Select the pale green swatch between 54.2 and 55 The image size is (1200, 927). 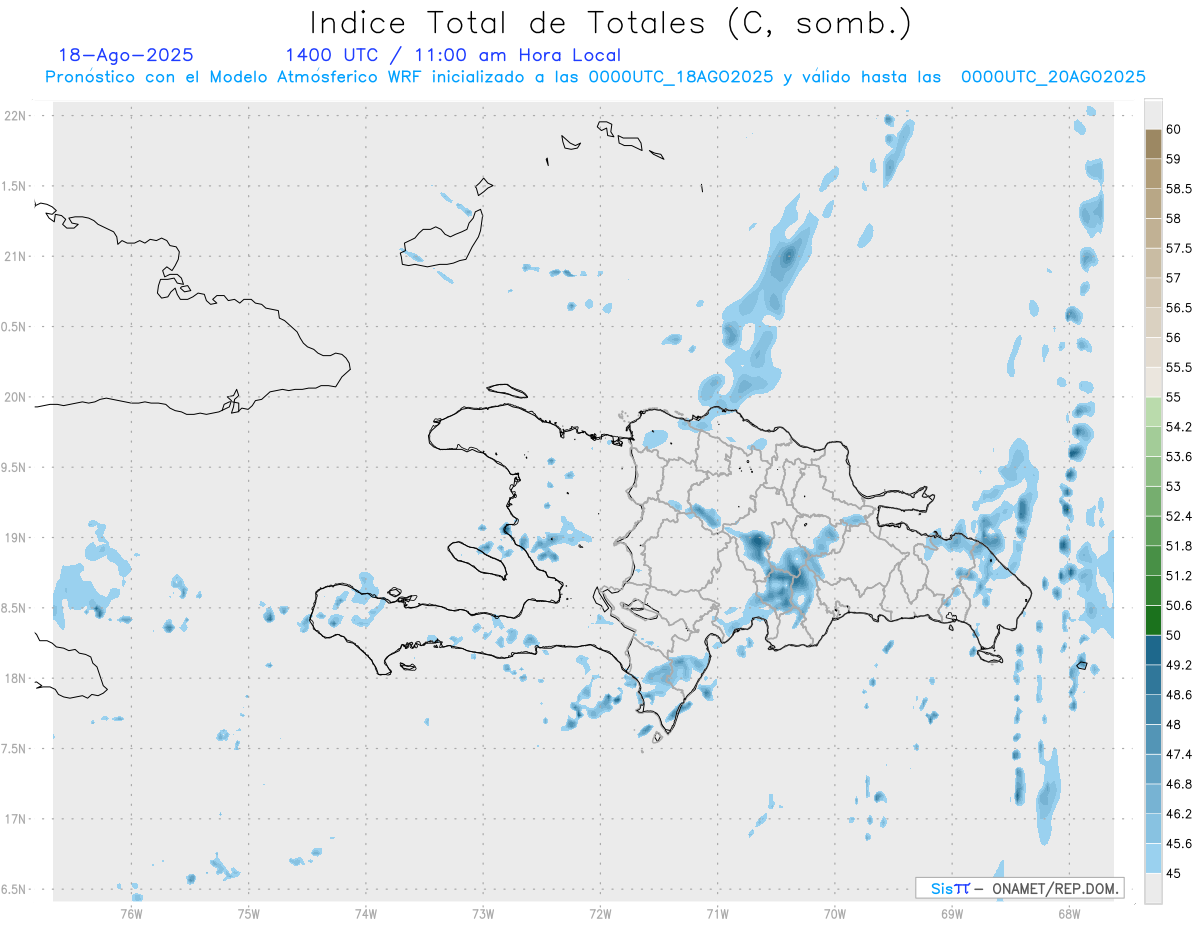coord(1153,412)
